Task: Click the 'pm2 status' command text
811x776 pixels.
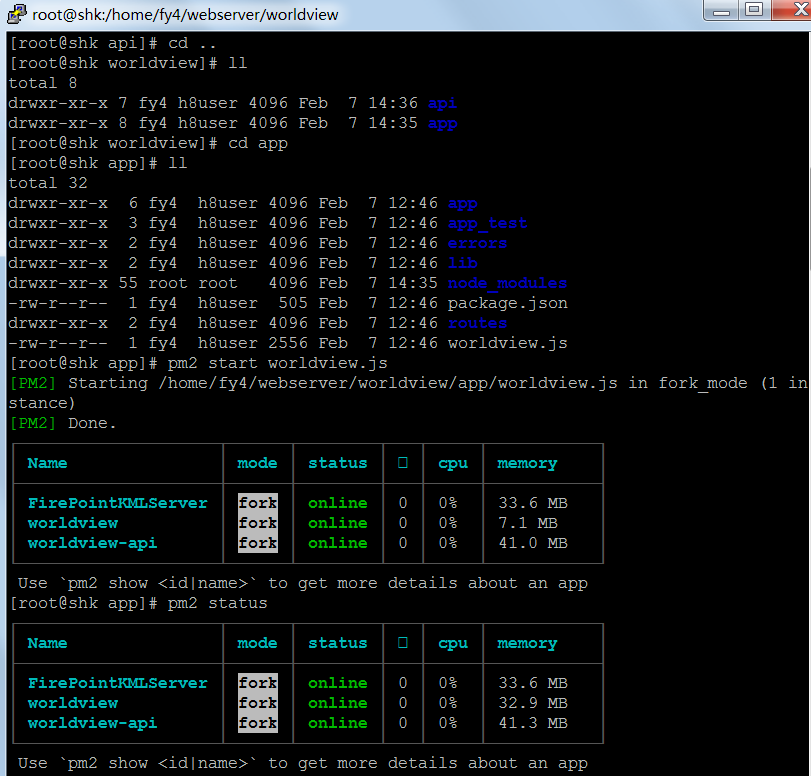Action: click(217, 603)
